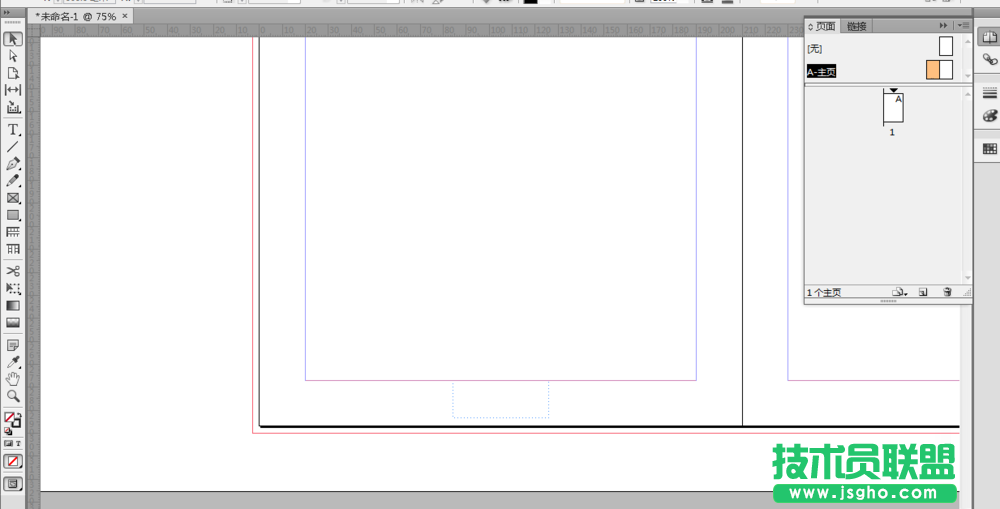Create a new page in Pages panel

pyautogui.click(x=923, y=292)
